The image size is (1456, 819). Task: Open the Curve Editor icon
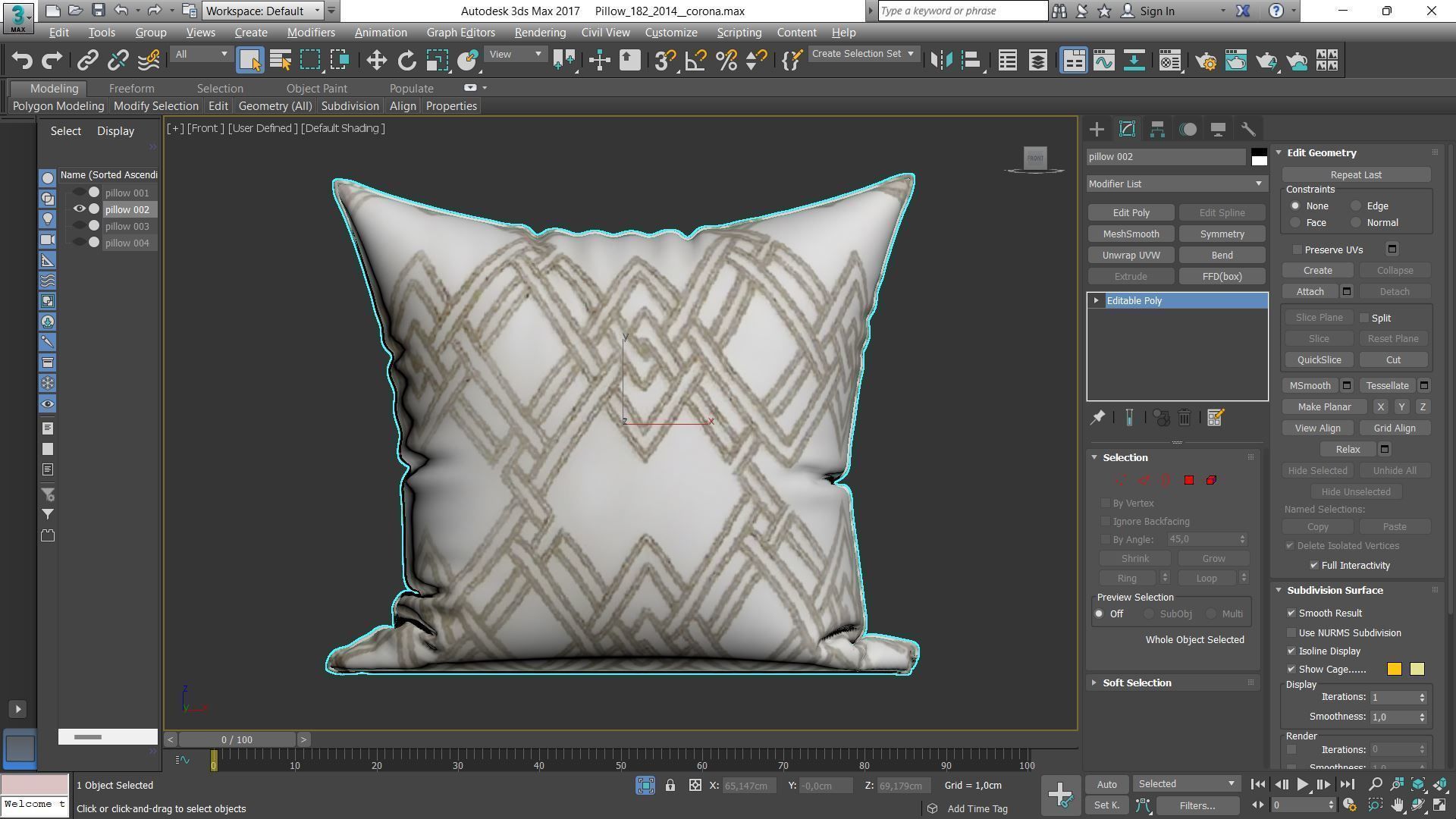(1104, 60)
